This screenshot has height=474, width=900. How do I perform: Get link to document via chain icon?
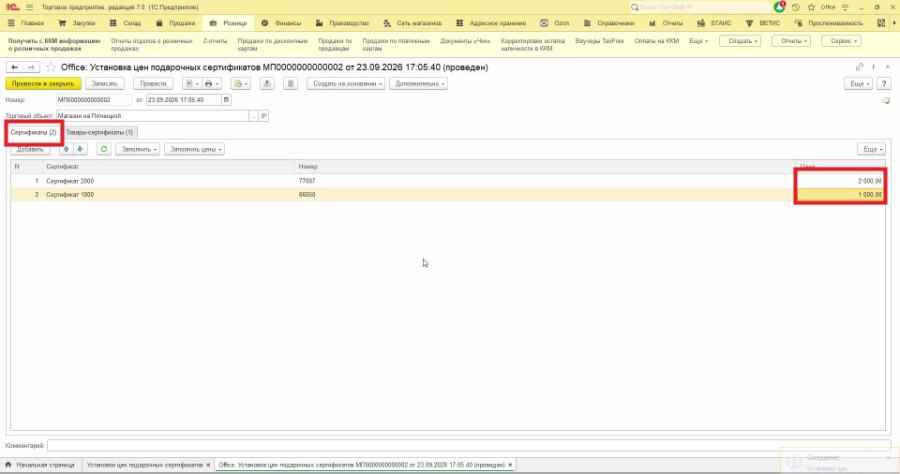tap(859, 67)
